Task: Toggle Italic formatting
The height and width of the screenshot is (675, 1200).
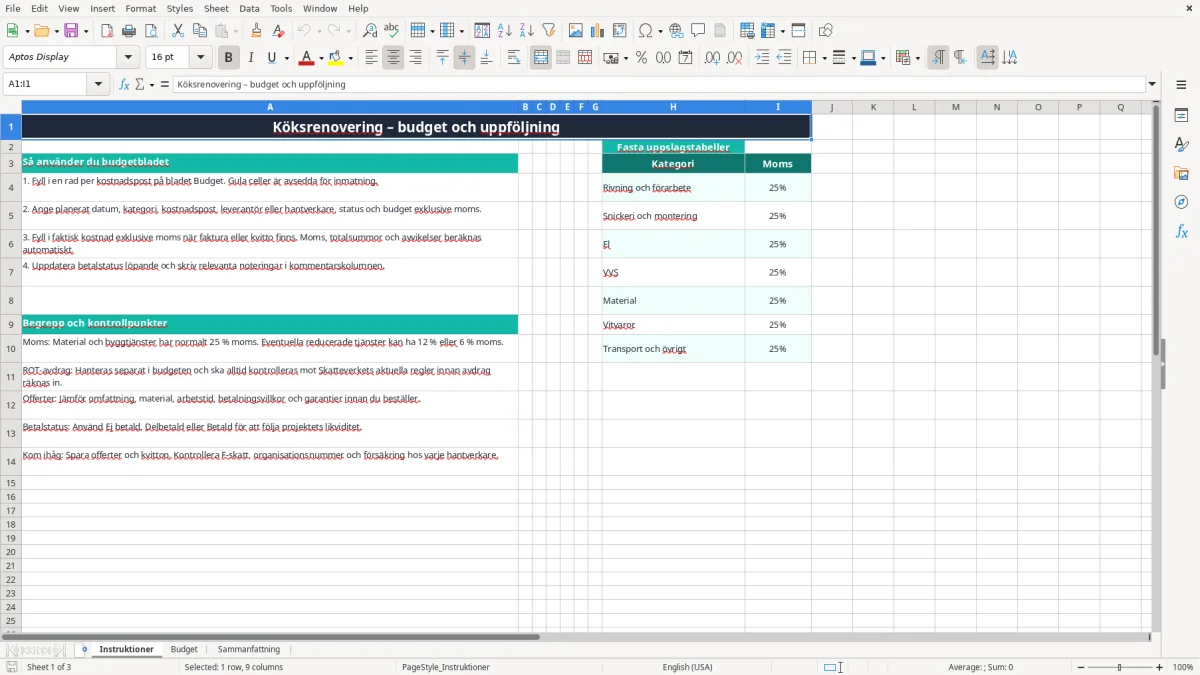Action: point(251,58)
